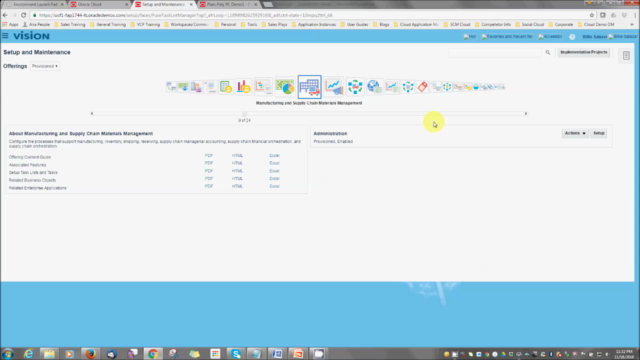Click the offerings carousel slider thumb
The width and height of the screenshot is (640, 360).
244,114
